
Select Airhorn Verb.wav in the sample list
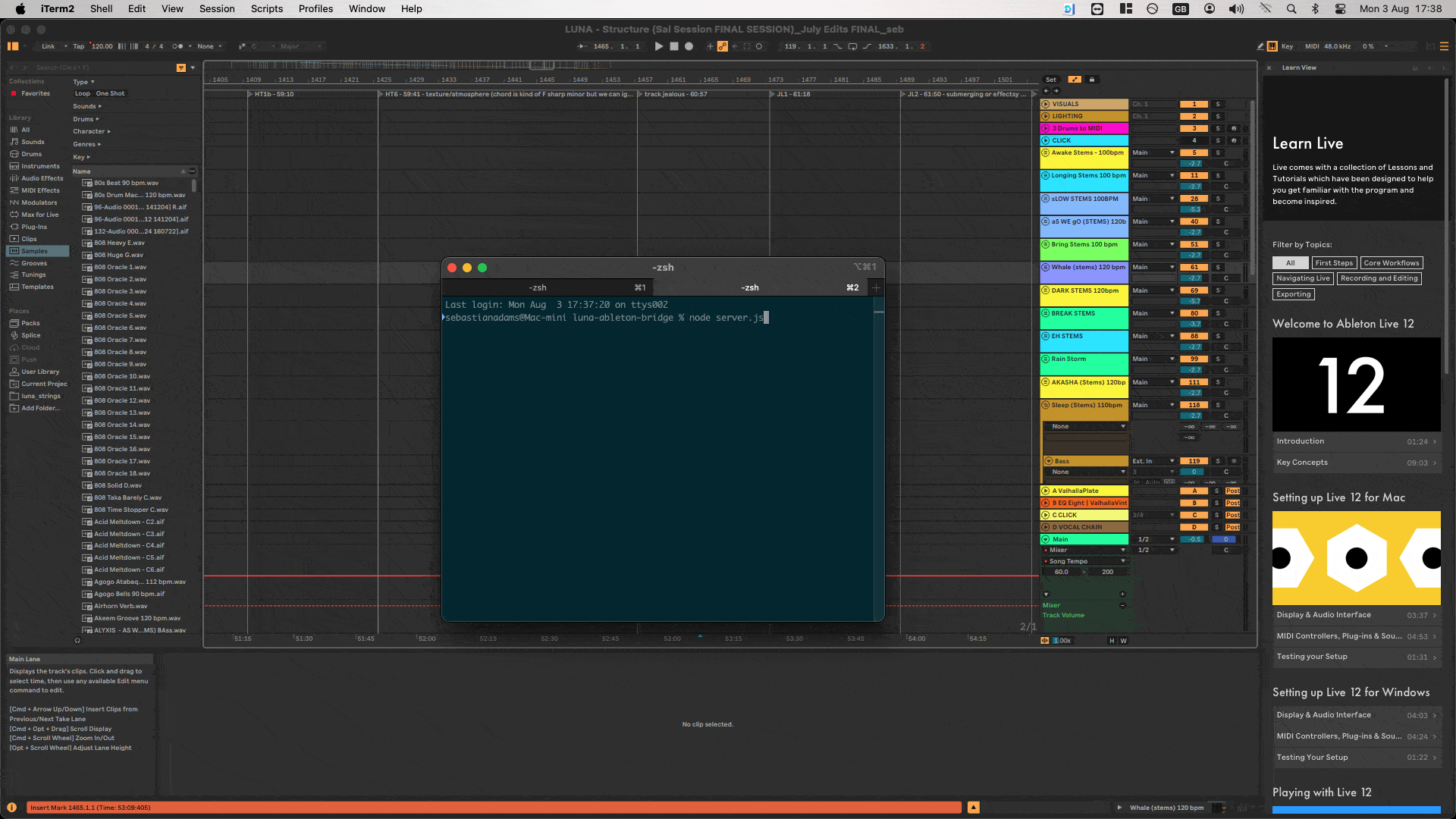click(121, 607)
